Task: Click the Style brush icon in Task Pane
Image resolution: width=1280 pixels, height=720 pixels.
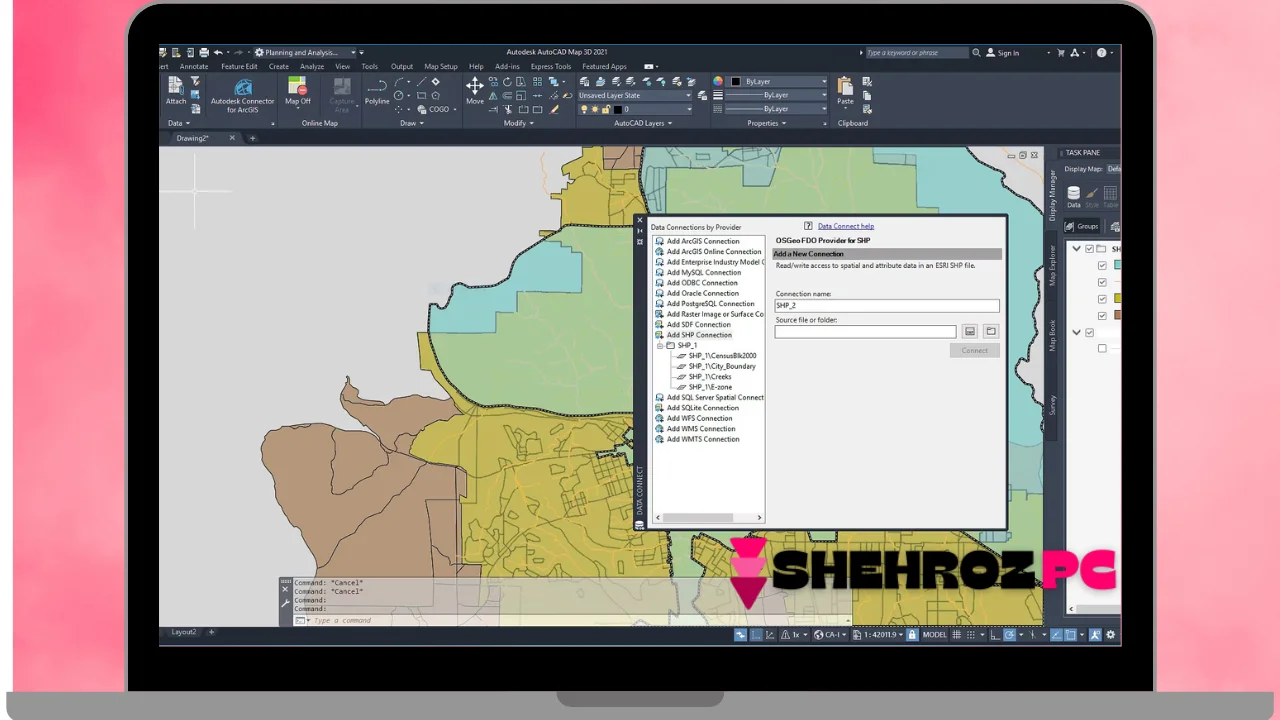Action: tap(1091, 196)
